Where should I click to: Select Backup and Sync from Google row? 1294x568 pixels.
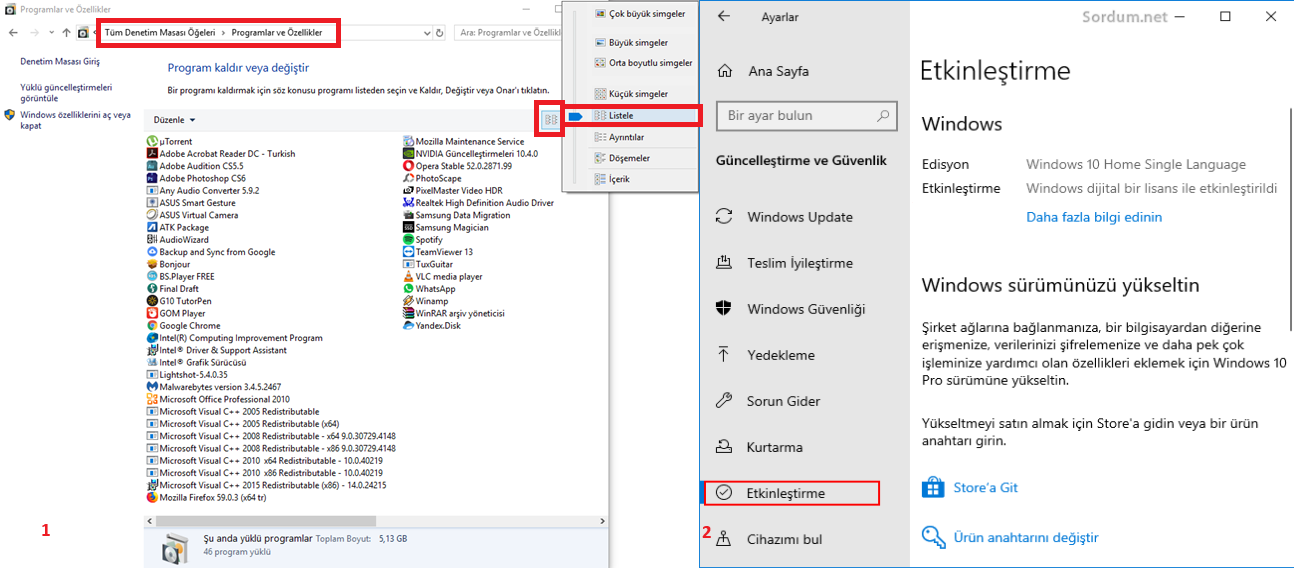tap(211, 252)
